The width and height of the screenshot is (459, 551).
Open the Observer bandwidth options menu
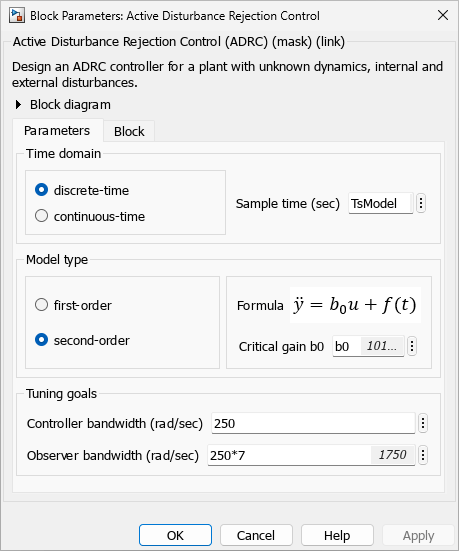tap(423, 455)
